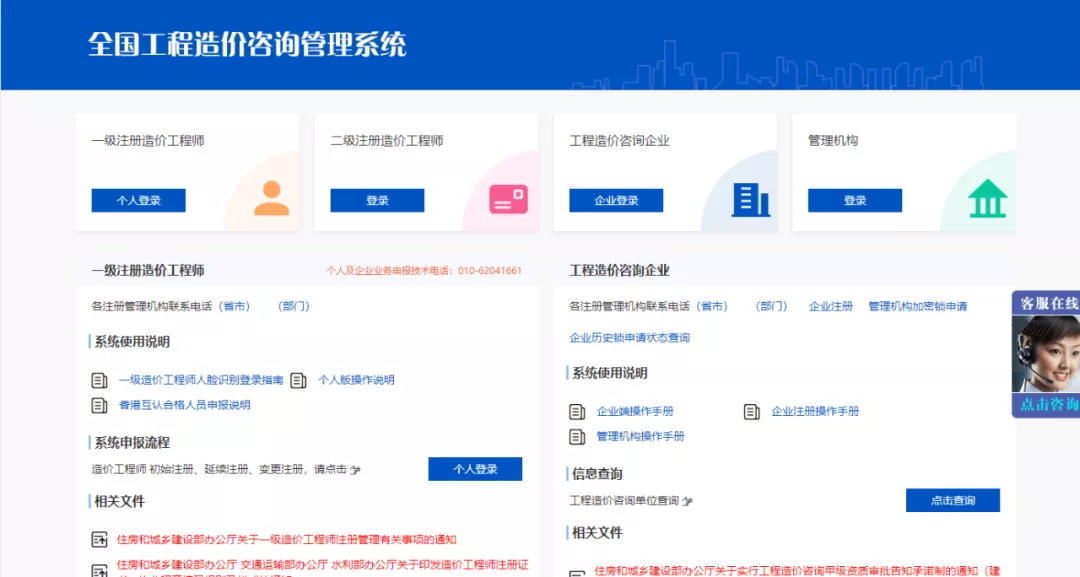Click the green institution building icon
The height and width of the screenshot is (577, 1080).
pyautogui.click(x=988, y=199)
